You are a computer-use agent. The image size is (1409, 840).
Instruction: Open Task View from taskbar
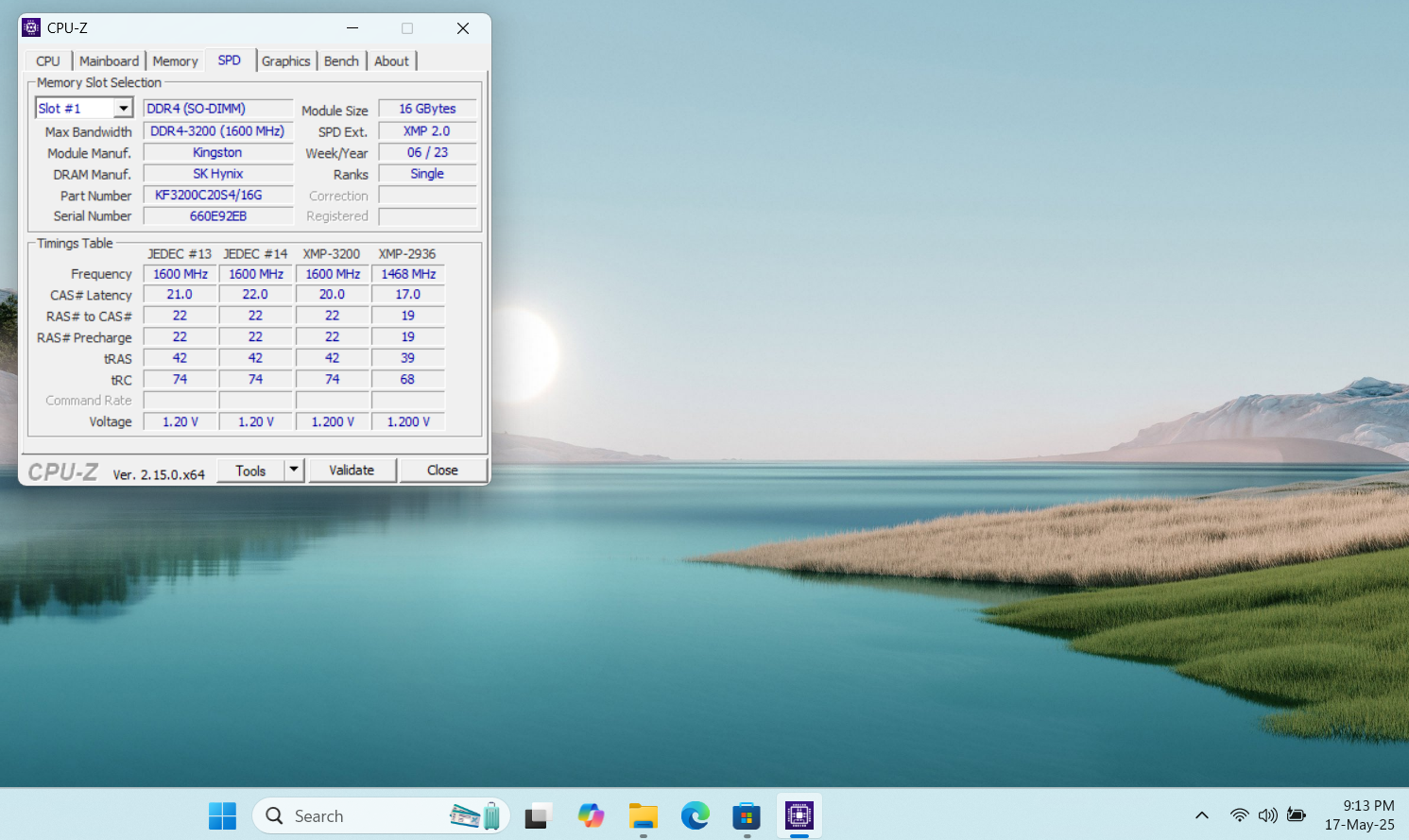pos(538,815)
